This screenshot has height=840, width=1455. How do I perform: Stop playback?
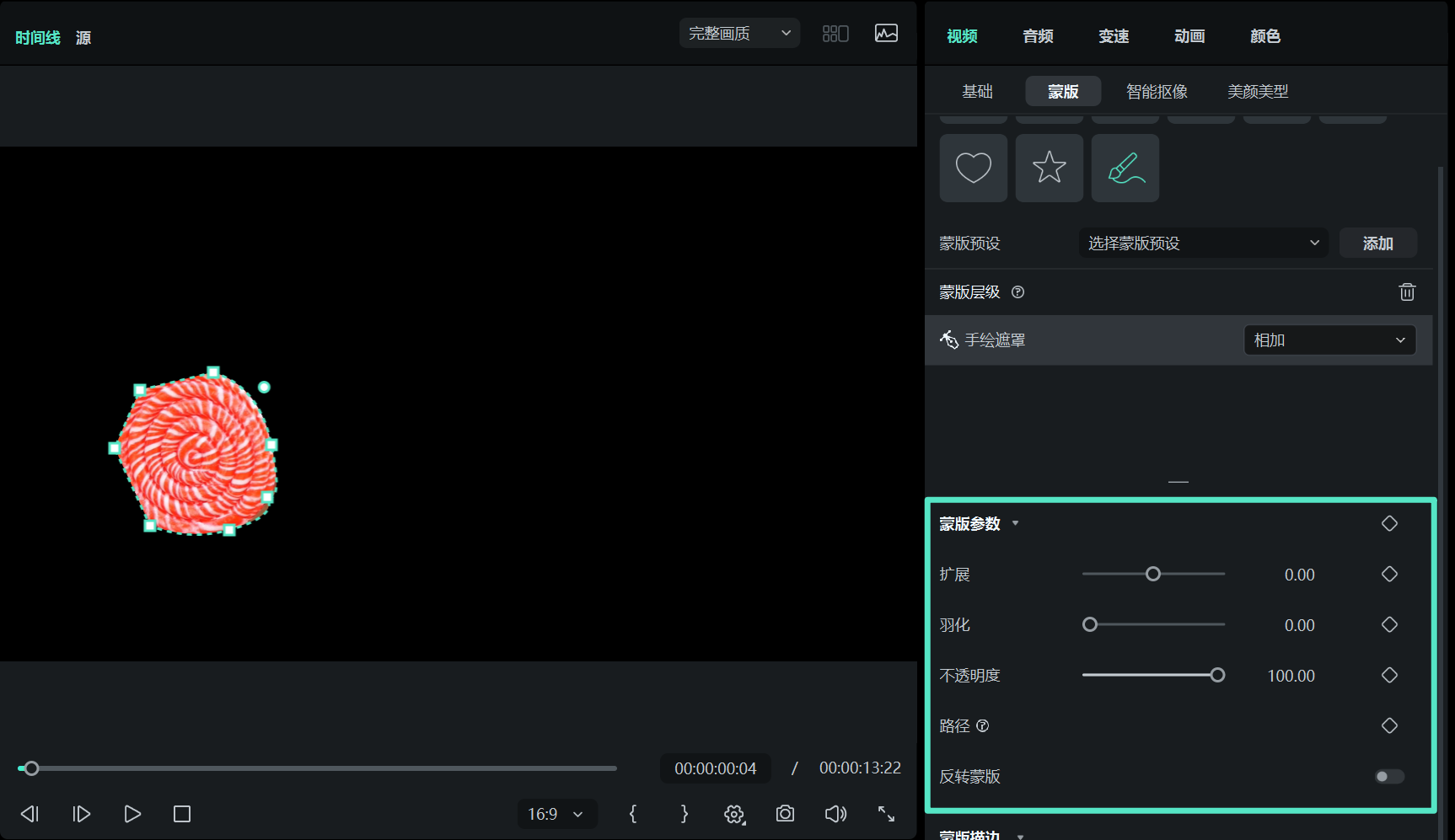click(x=182, y=814)
